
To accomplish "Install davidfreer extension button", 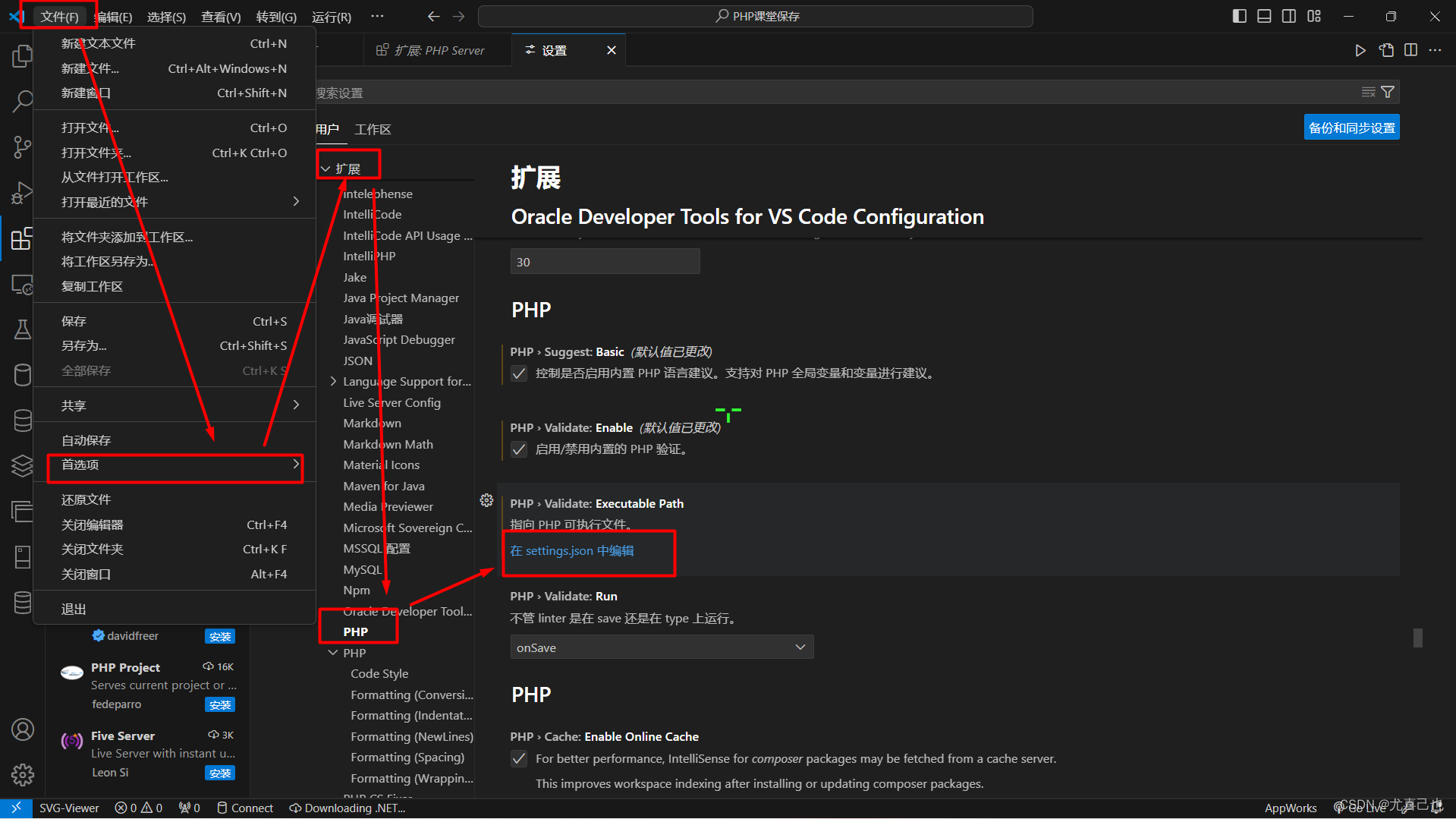I will tap(220, 637).
